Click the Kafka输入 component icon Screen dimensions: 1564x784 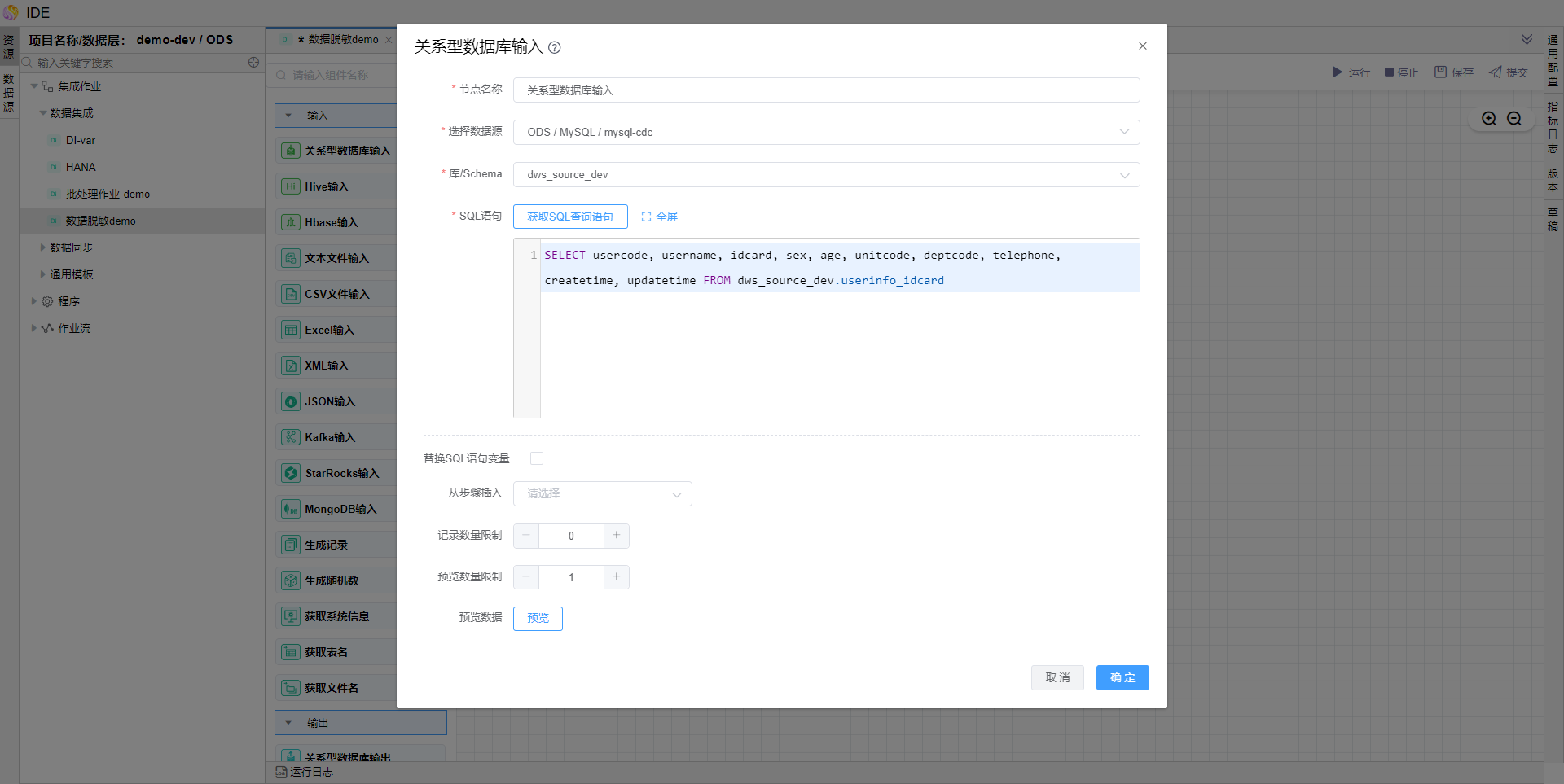291,437
